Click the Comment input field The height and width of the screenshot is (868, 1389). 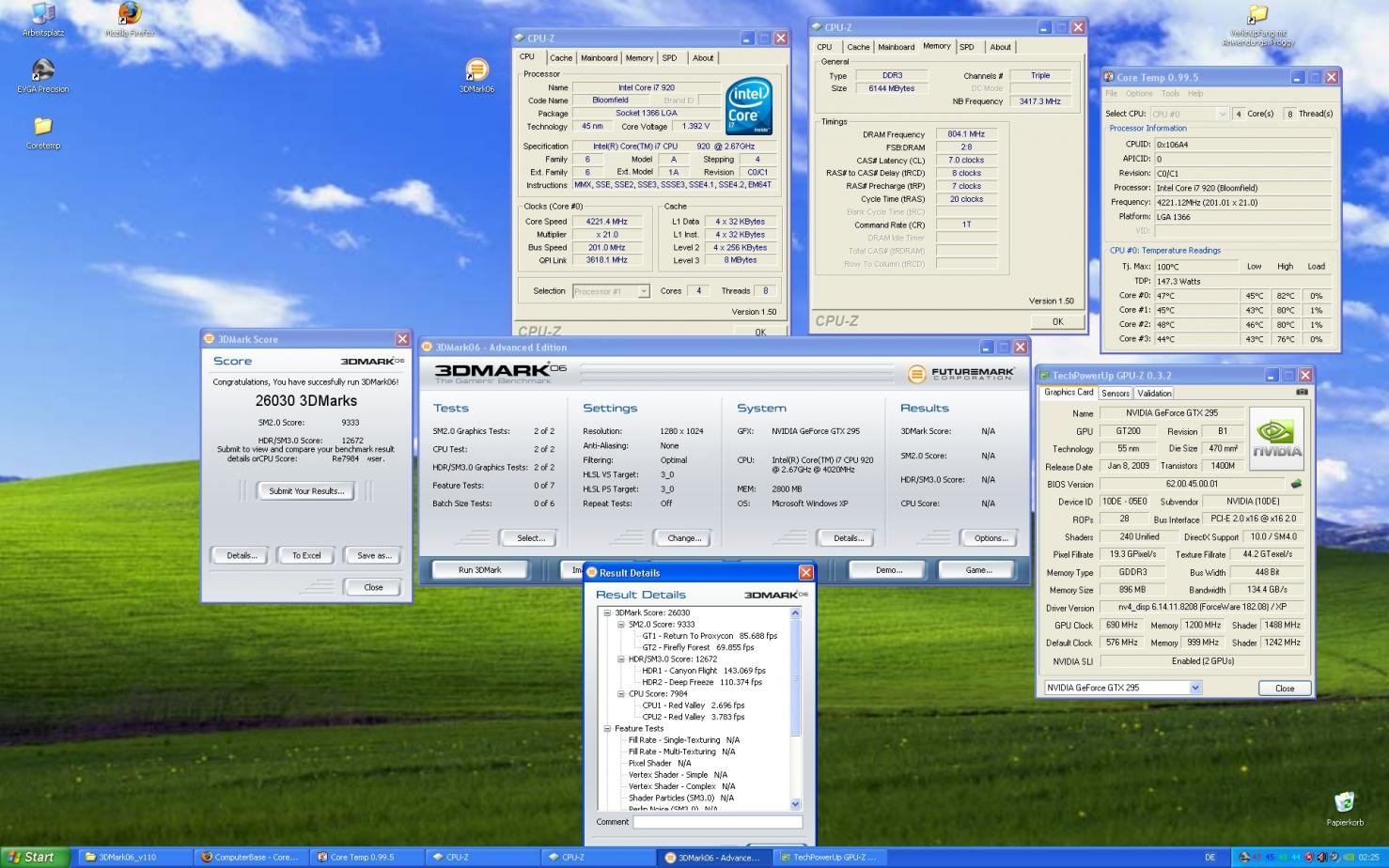click(718, 822)
